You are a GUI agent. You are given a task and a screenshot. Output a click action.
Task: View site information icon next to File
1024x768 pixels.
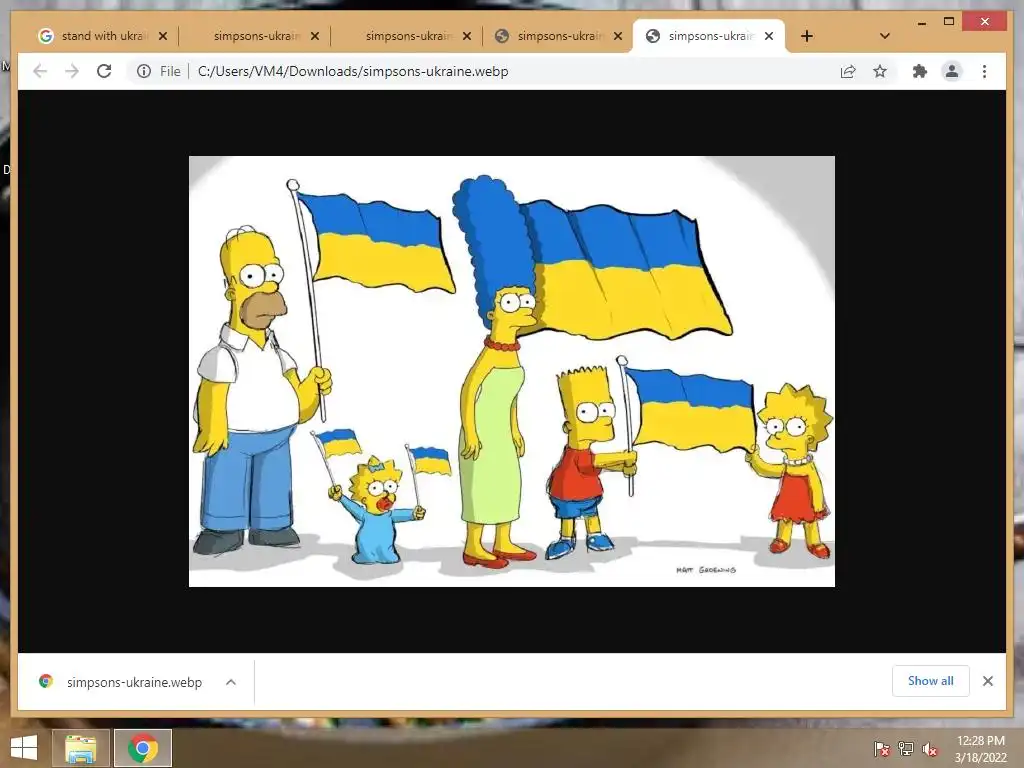click(x=144, y=71)
